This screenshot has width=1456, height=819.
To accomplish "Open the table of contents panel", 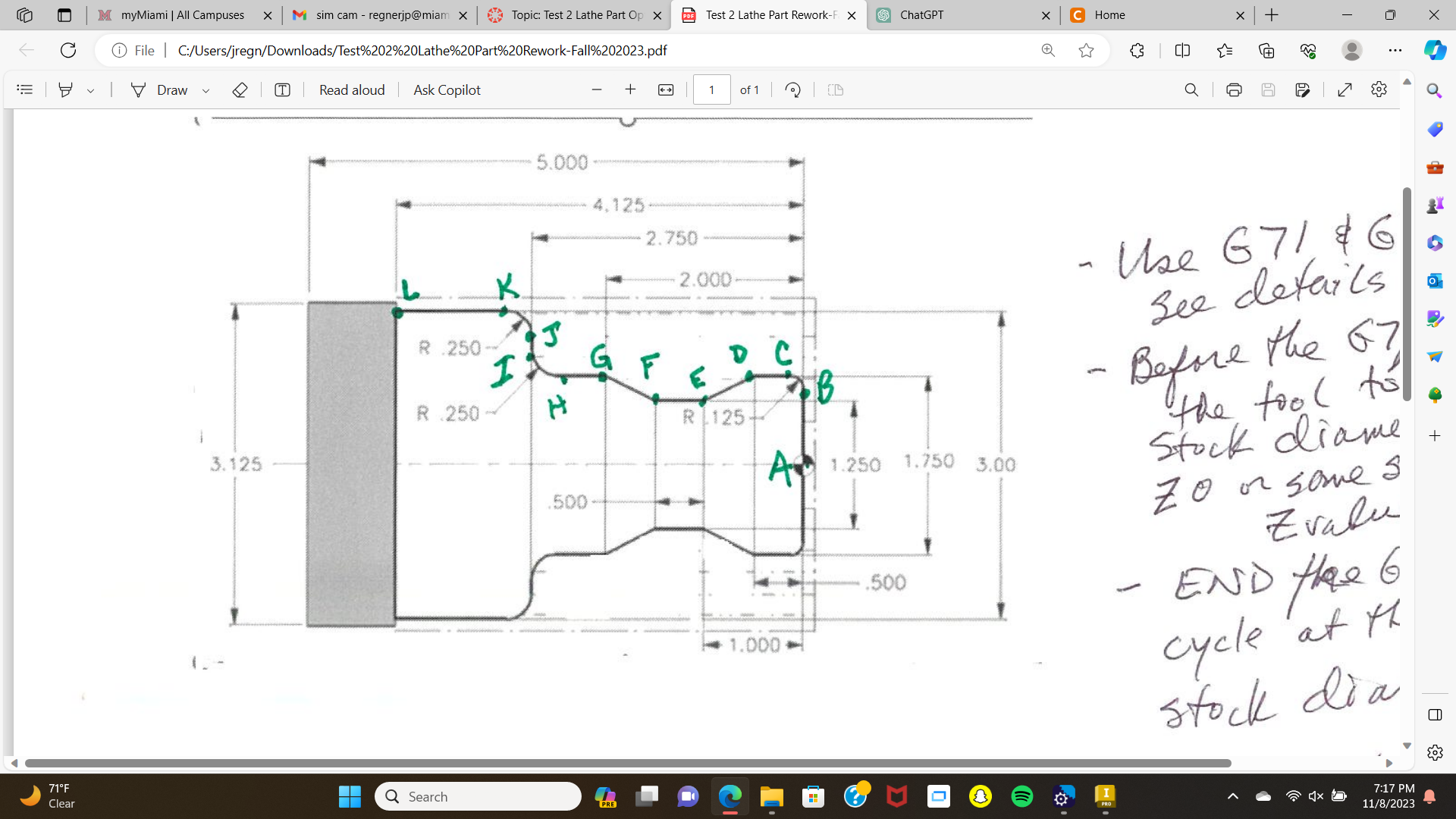I will tap(25, 89).
